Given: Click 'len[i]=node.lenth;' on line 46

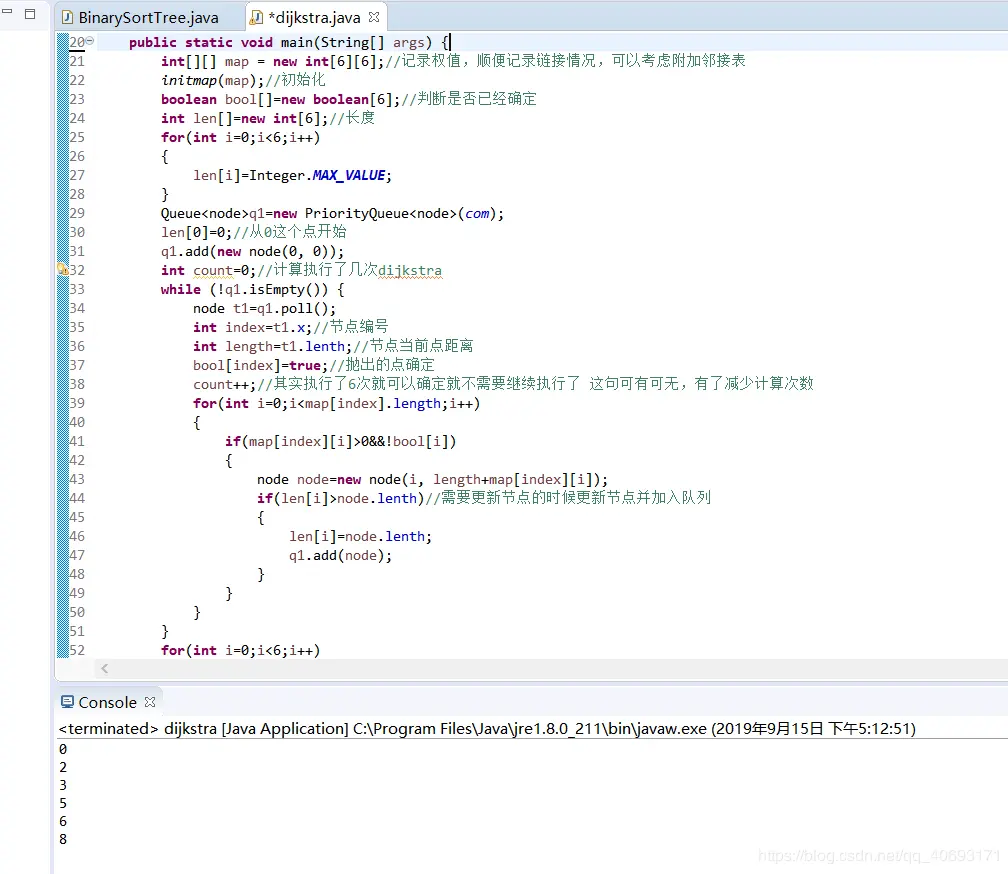Looking at the screenshot, I should click(x=360, y=537).
